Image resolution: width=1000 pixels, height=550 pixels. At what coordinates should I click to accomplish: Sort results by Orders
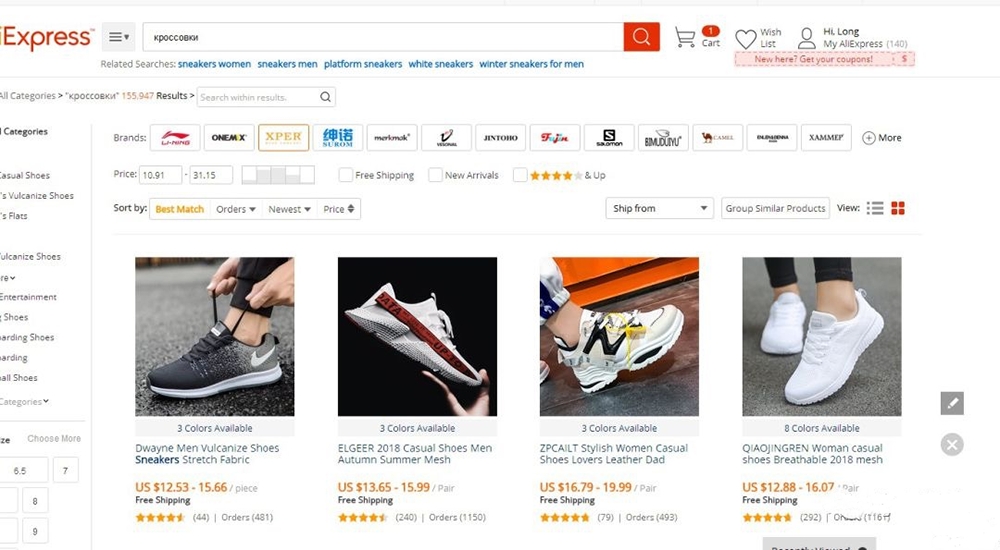coord(236,209)
